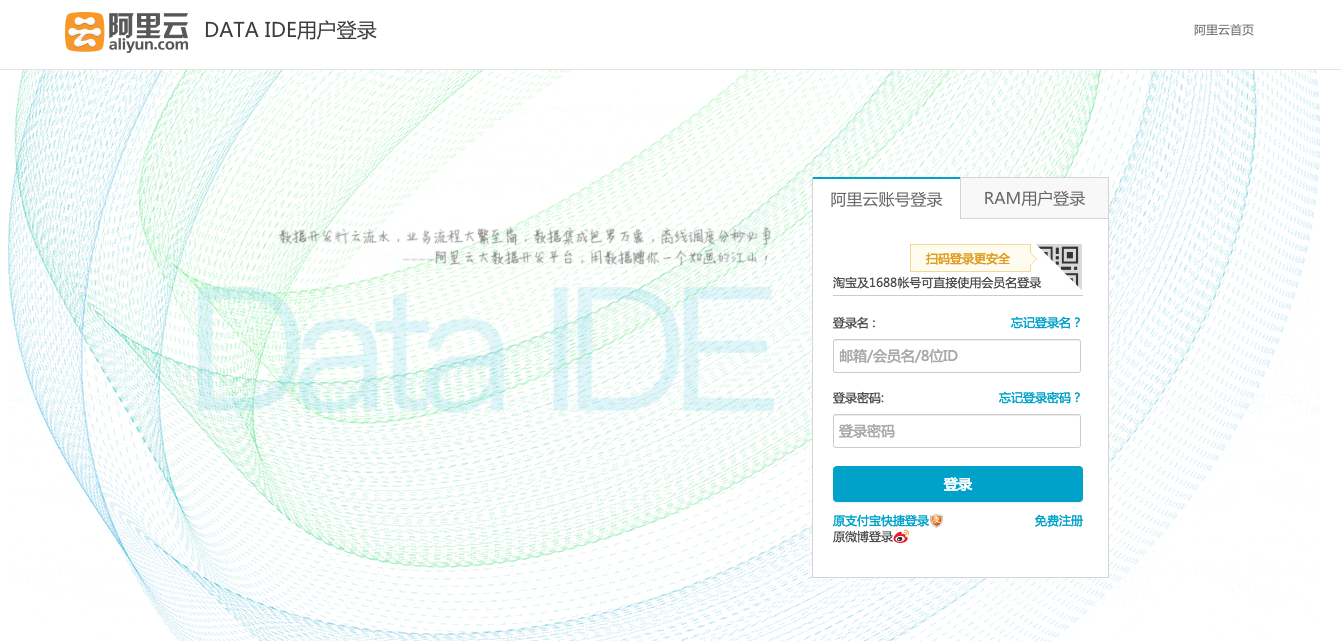This screenshot has width=1341, height=641.
Task: Click DATA IDE用户登录 header title
Action: click(x=291, y=30)
